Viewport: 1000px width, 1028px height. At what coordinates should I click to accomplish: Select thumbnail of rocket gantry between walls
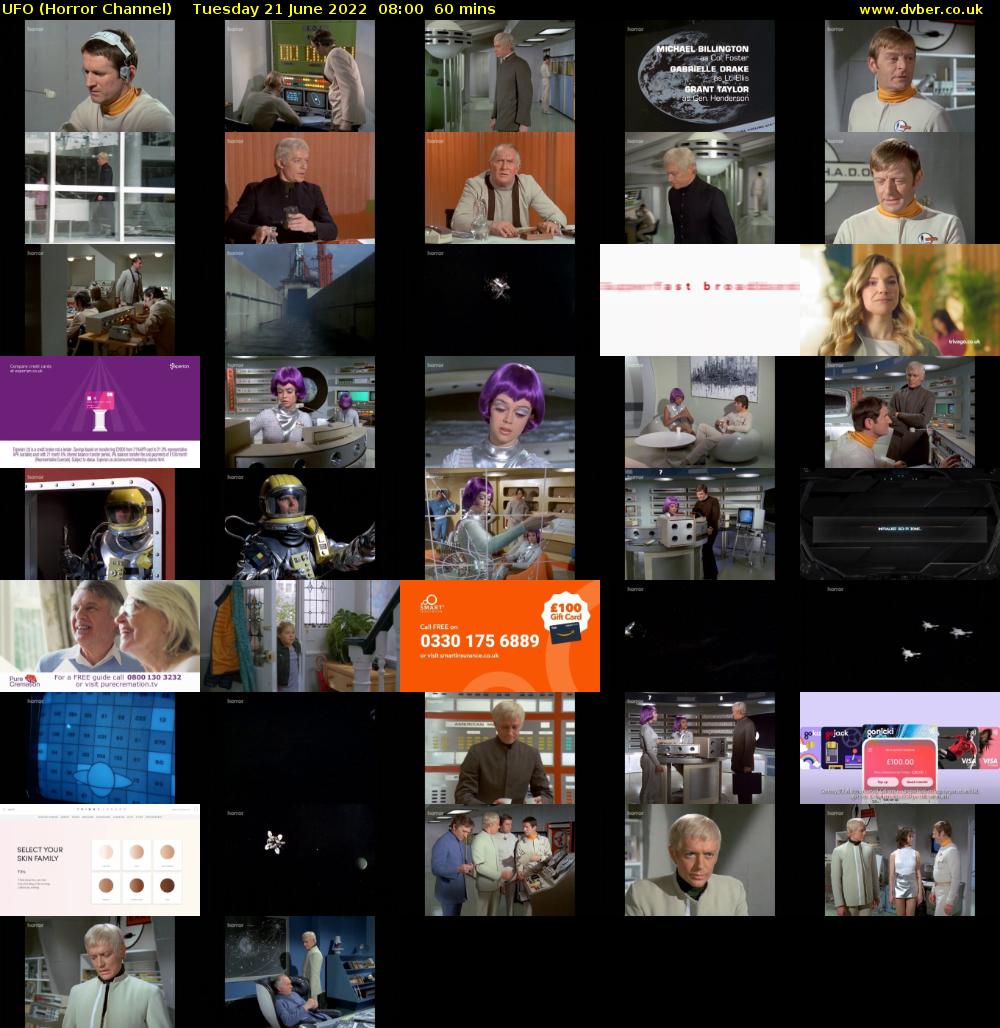click(x=300, y=300)
